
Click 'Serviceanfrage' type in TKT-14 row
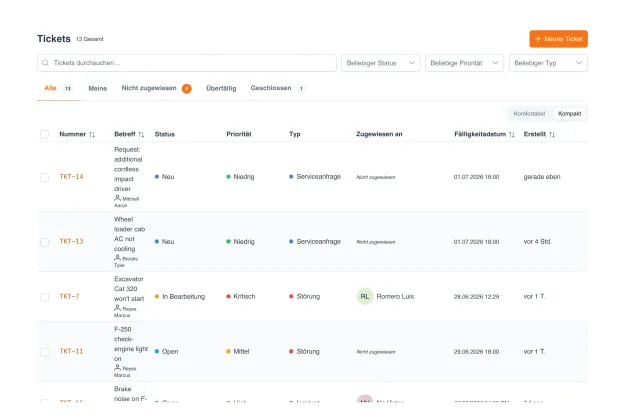(x=318, y=177)
